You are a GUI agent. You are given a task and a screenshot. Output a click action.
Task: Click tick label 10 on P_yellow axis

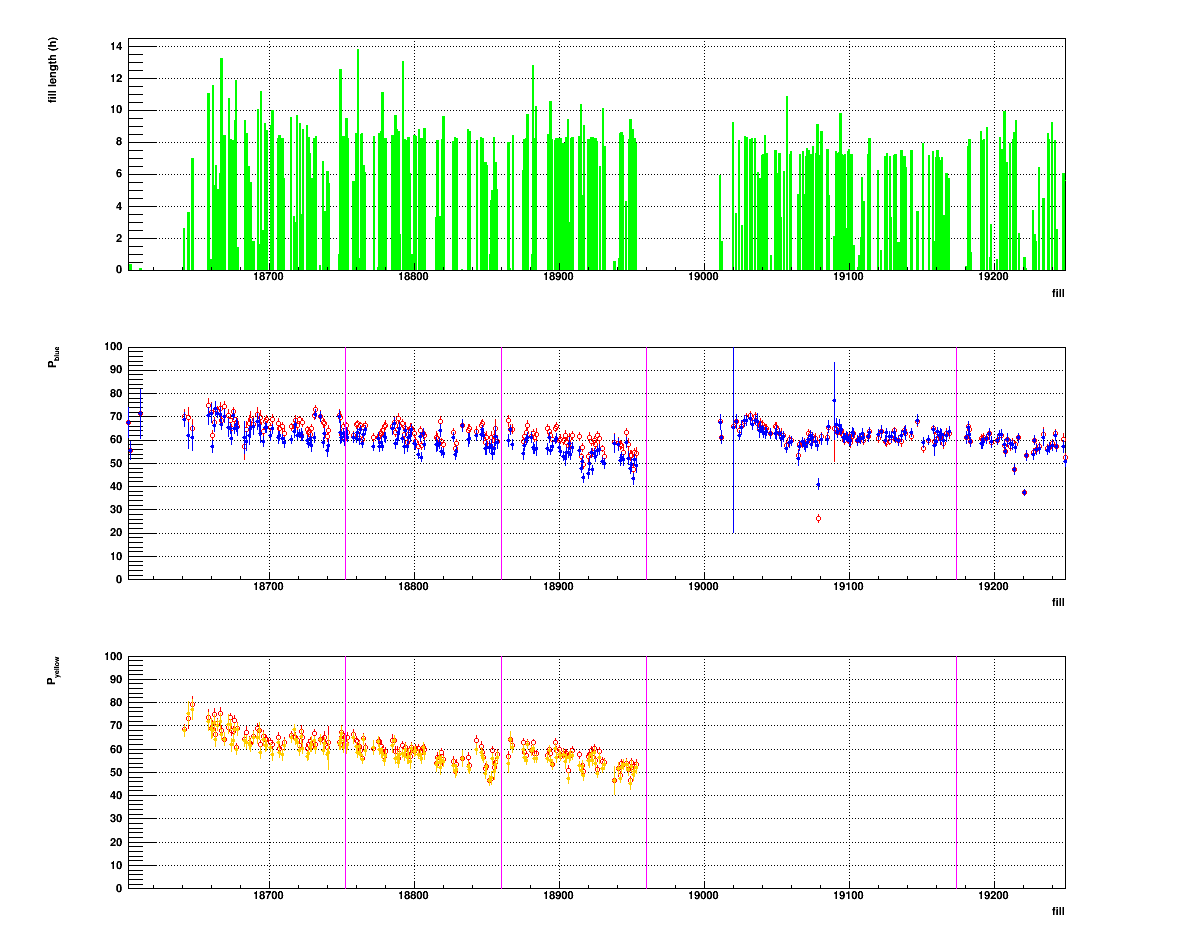pos(116,865)
